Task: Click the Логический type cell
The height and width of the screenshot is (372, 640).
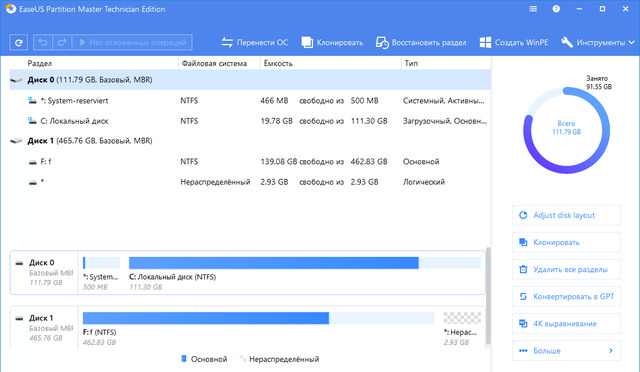Action: click(424, 182)
